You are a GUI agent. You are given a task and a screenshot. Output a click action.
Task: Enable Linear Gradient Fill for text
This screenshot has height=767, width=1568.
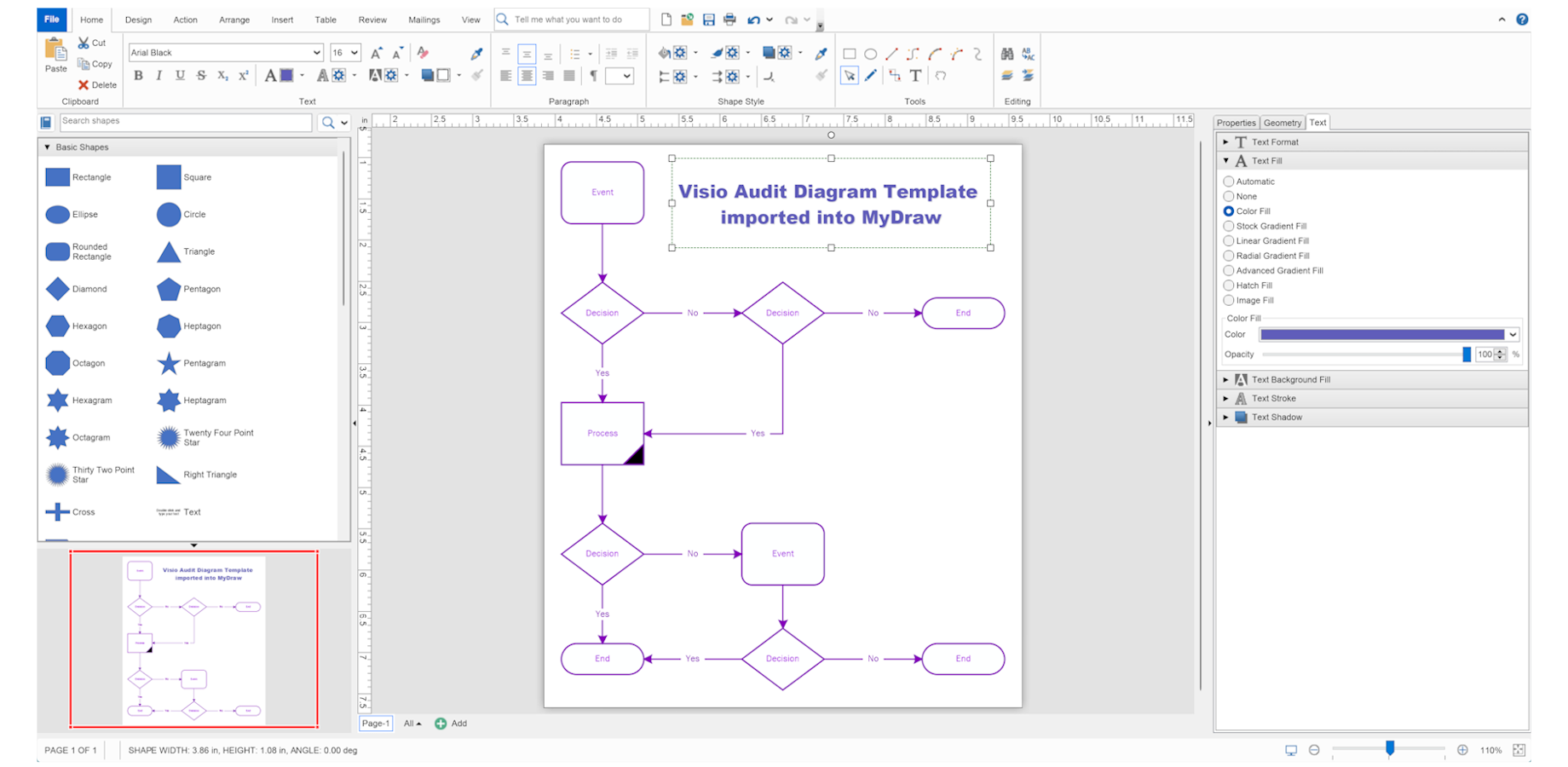tap(1230, 240)
